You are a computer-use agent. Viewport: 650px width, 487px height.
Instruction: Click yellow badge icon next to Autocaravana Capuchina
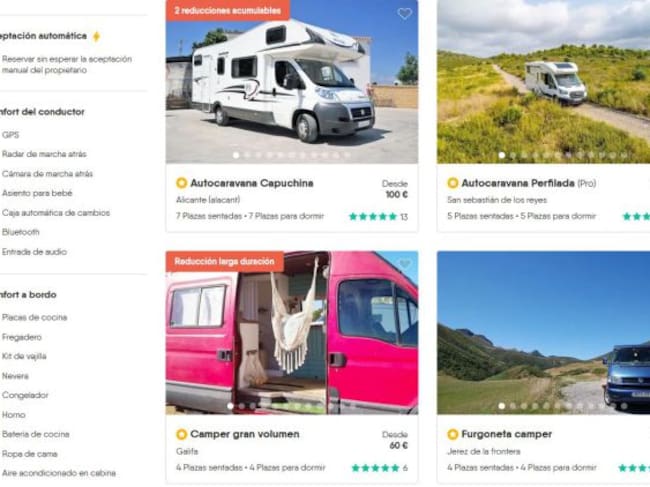coord(181,183)
